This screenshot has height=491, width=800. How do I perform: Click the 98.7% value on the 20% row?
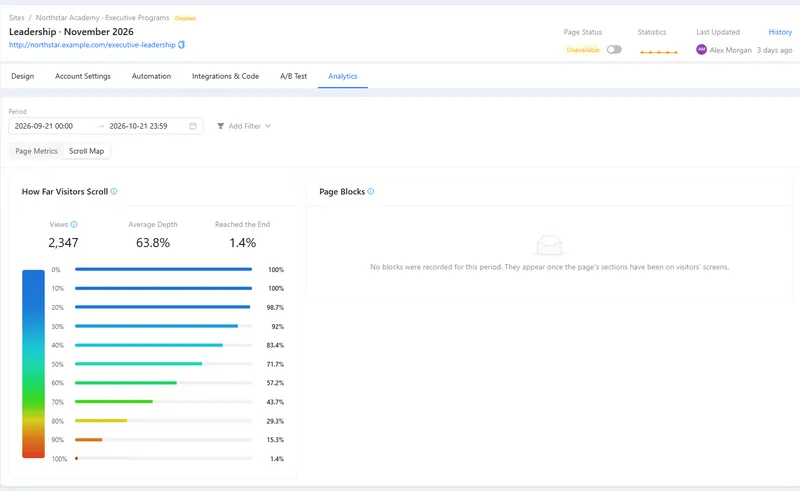[275, 307]
